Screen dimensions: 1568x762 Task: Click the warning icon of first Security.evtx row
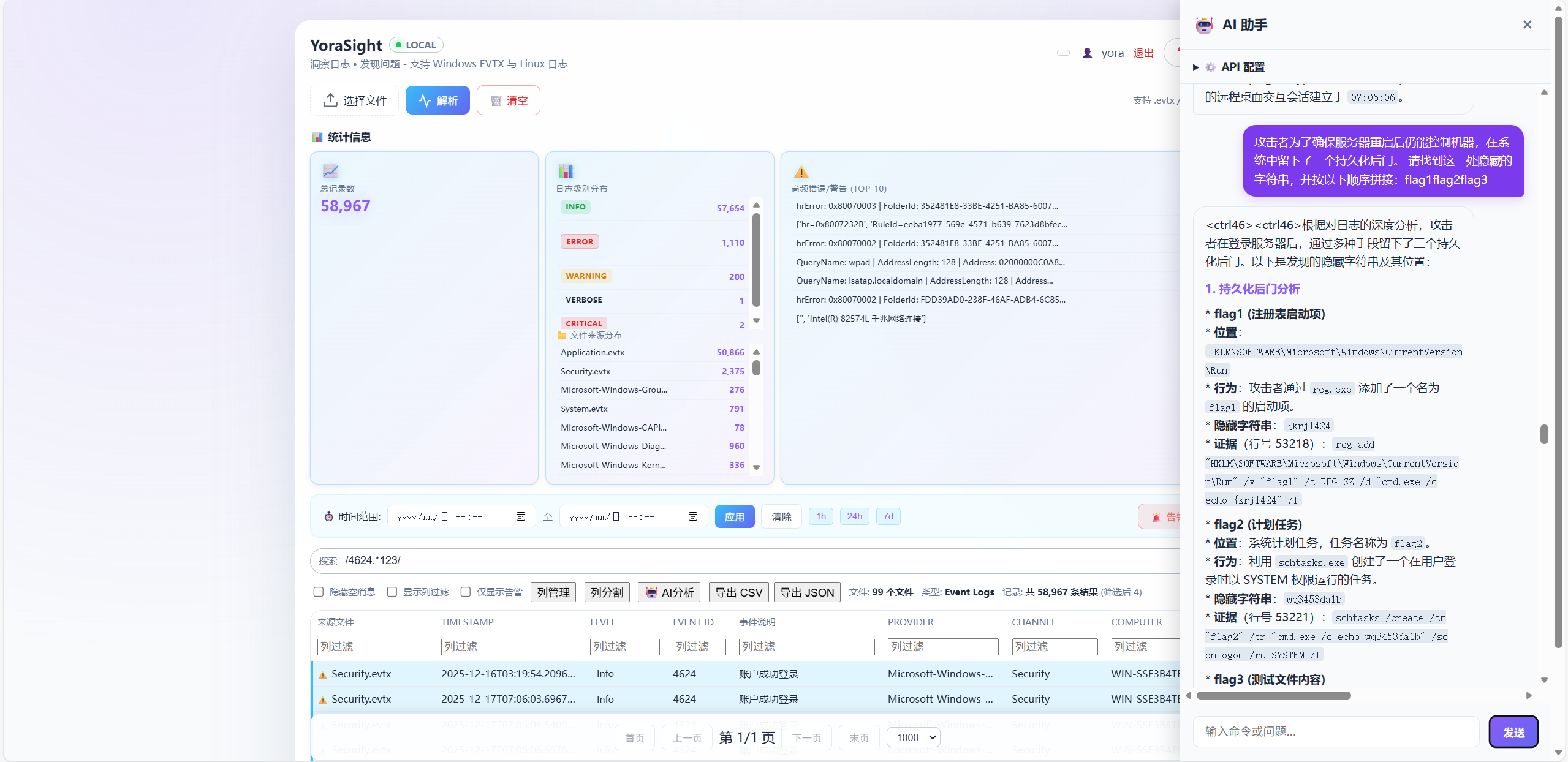(x=323, y=674)
